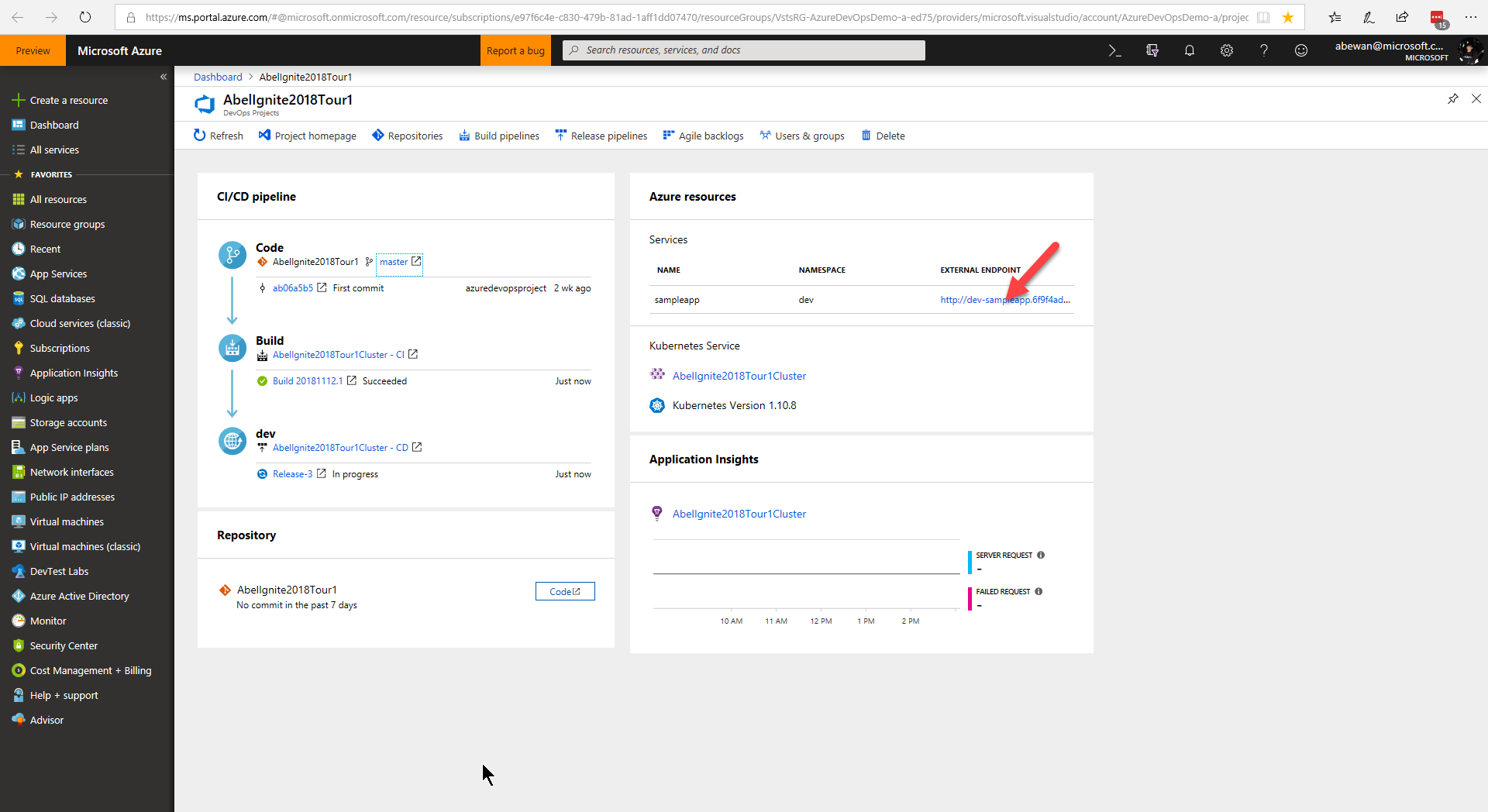Reload page with browser refresh

85,17
